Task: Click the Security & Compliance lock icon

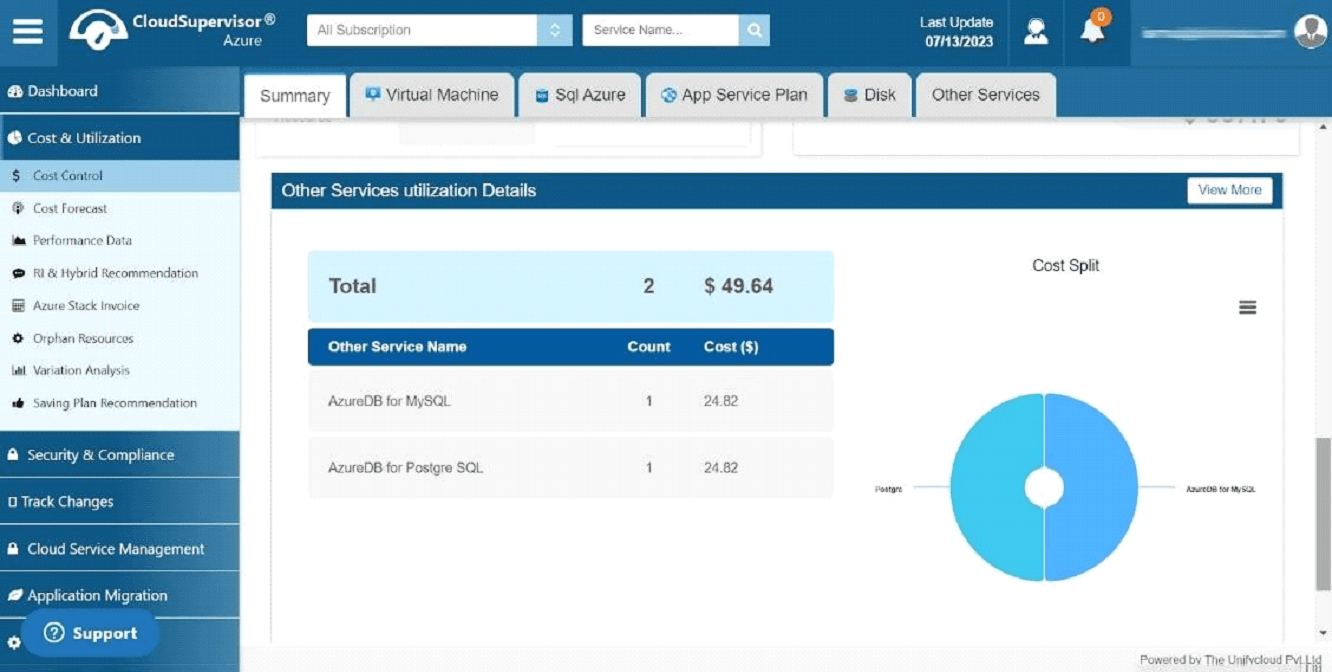Action: click(x=13, y=455)
